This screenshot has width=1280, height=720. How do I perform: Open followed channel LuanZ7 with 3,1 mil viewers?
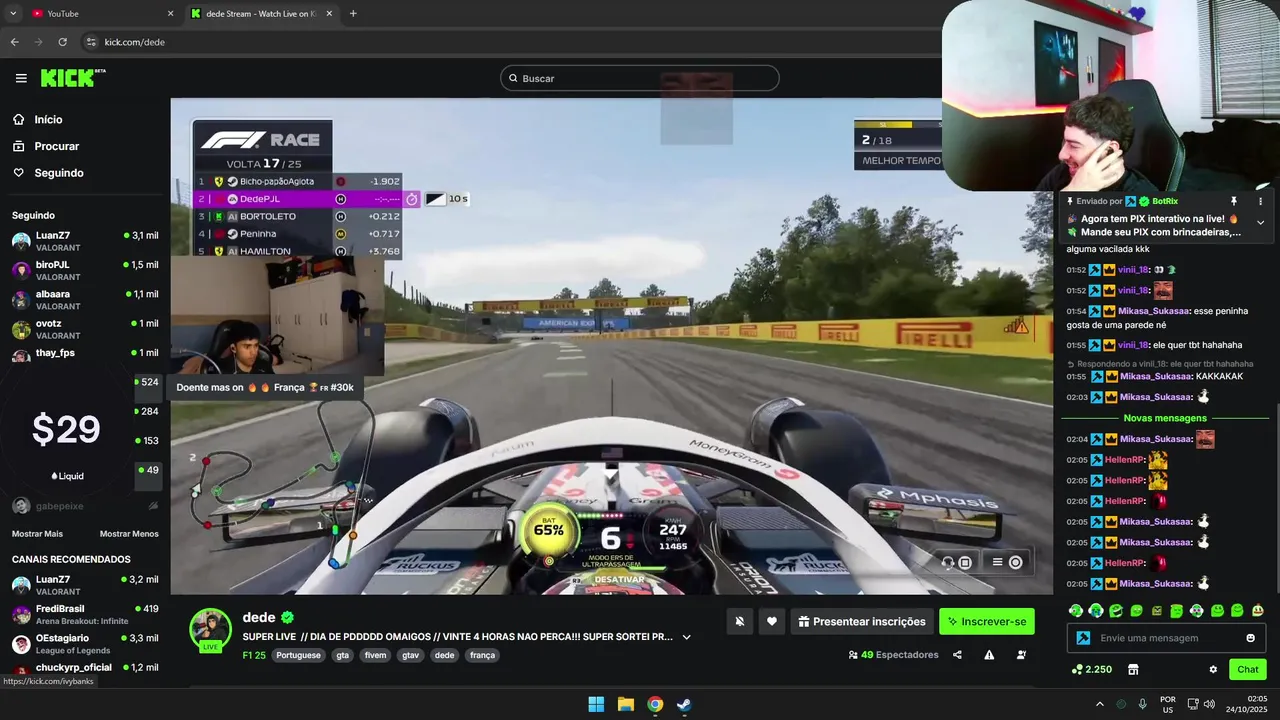click(85, 241)
